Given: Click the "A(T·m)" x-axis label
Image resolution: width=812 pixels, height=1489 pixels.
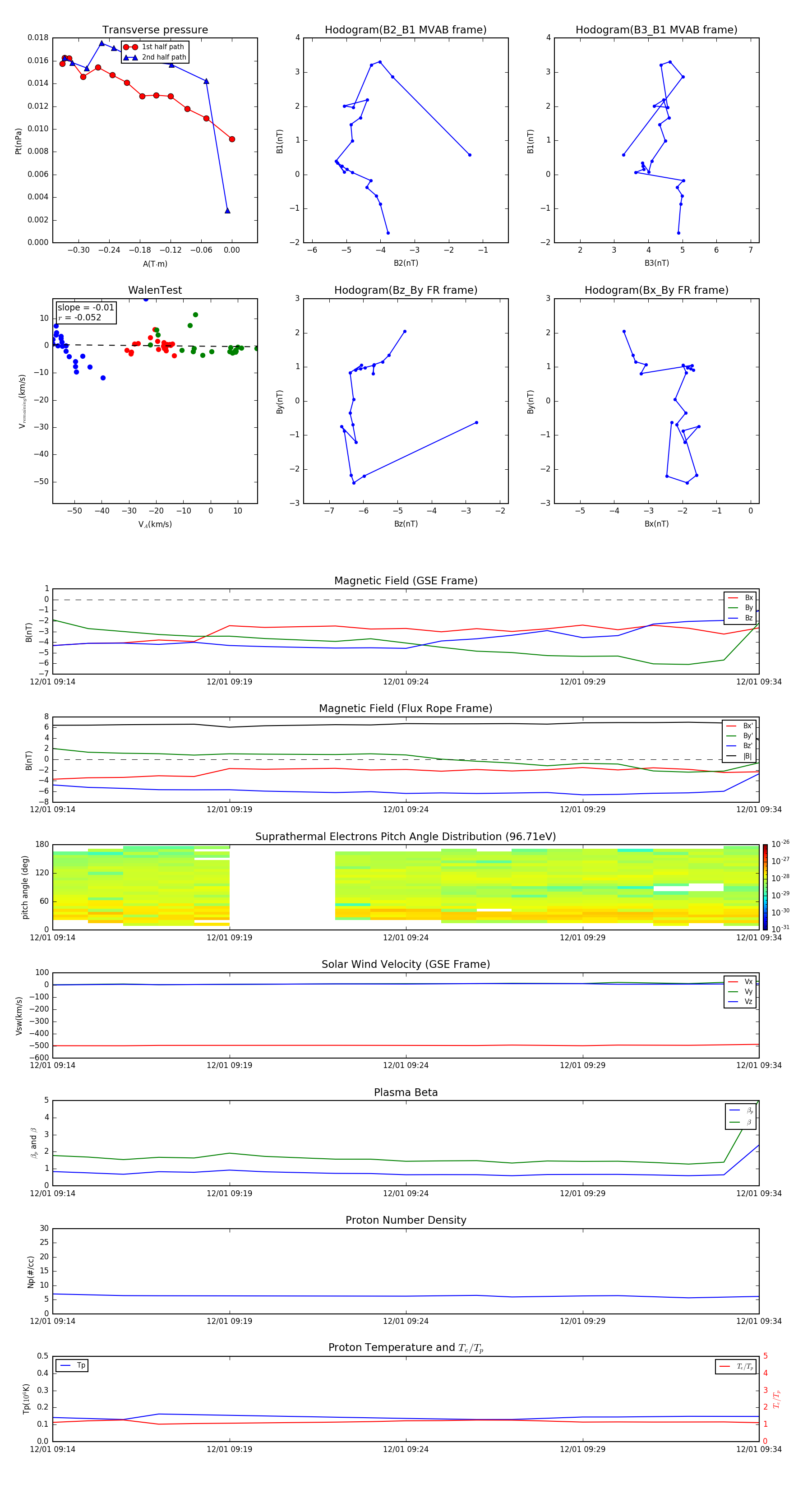Looking at the screenshot, I should pos(155,264).
